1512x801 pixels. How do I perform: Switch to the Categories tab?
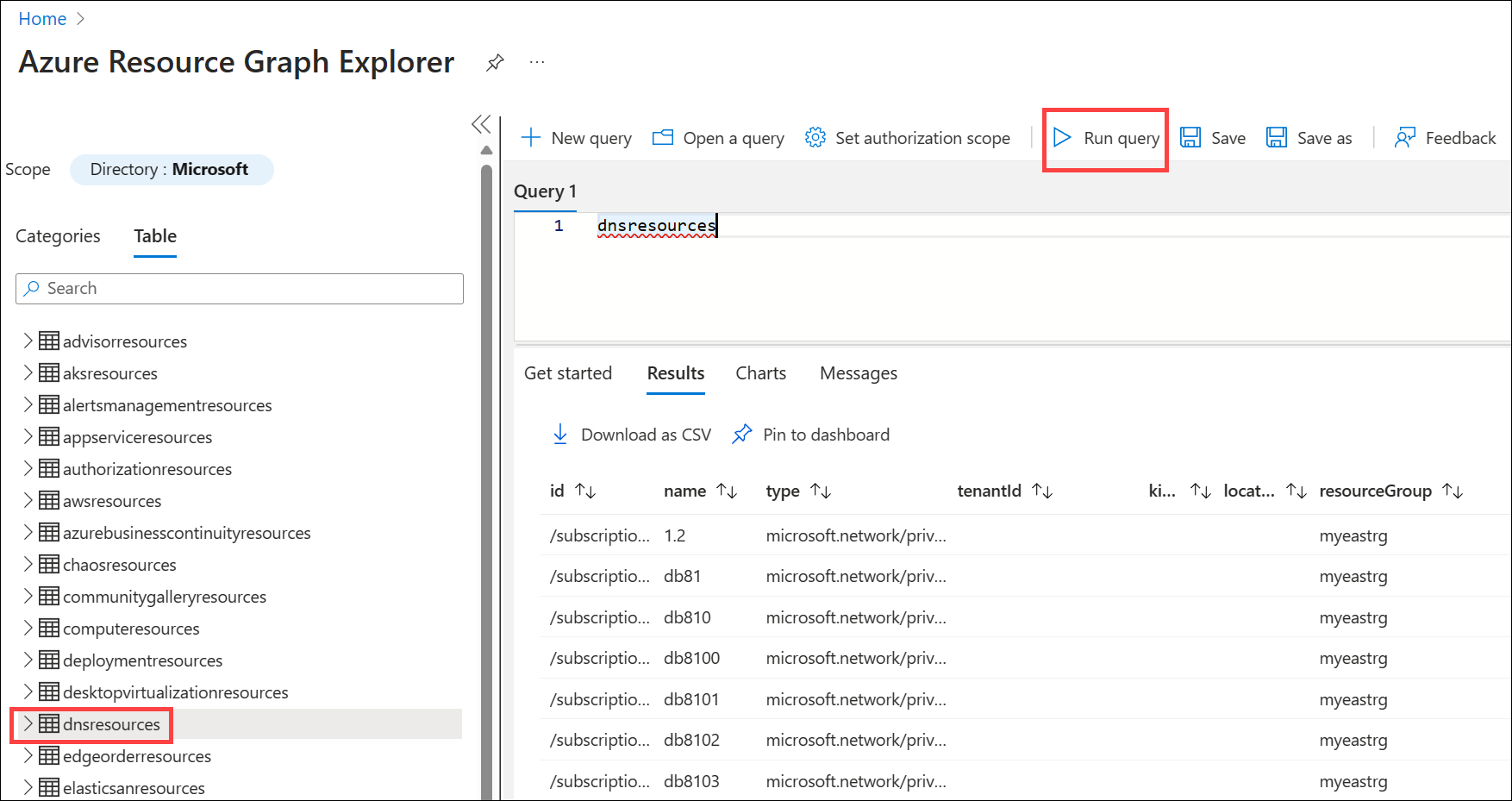click(x=58, y=236)
